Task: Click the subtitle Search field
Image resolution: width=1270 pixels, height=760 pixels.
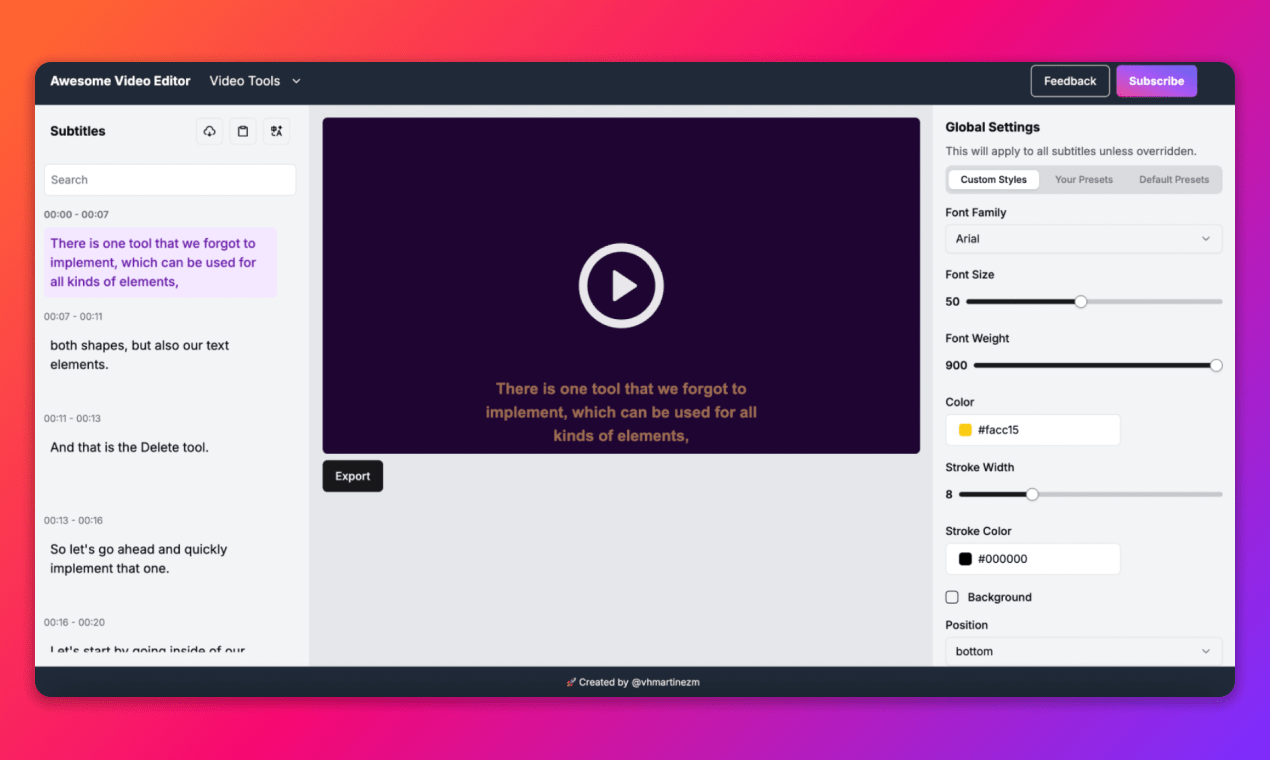Action: click(170, 180)
